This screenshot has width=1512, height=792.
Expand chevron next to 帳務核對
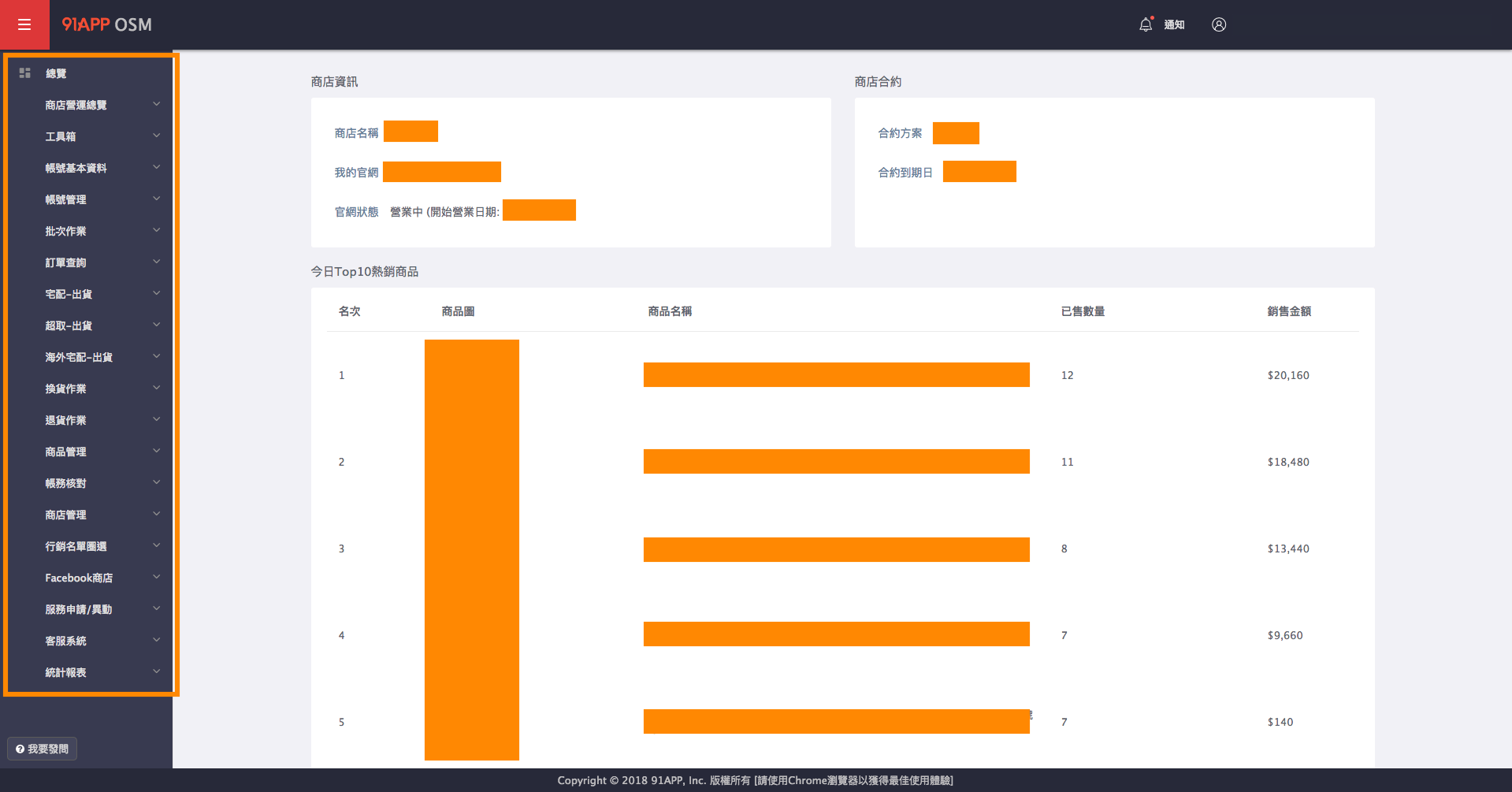(x=156, y=482)
